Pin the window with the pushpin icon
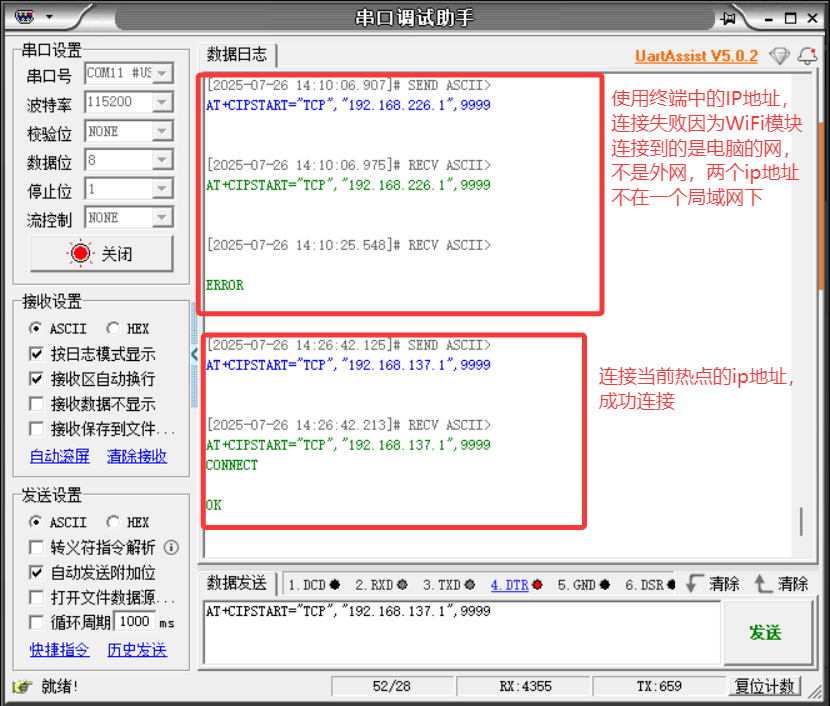Screen dimensions: 830x706 [x=728, y=19]
